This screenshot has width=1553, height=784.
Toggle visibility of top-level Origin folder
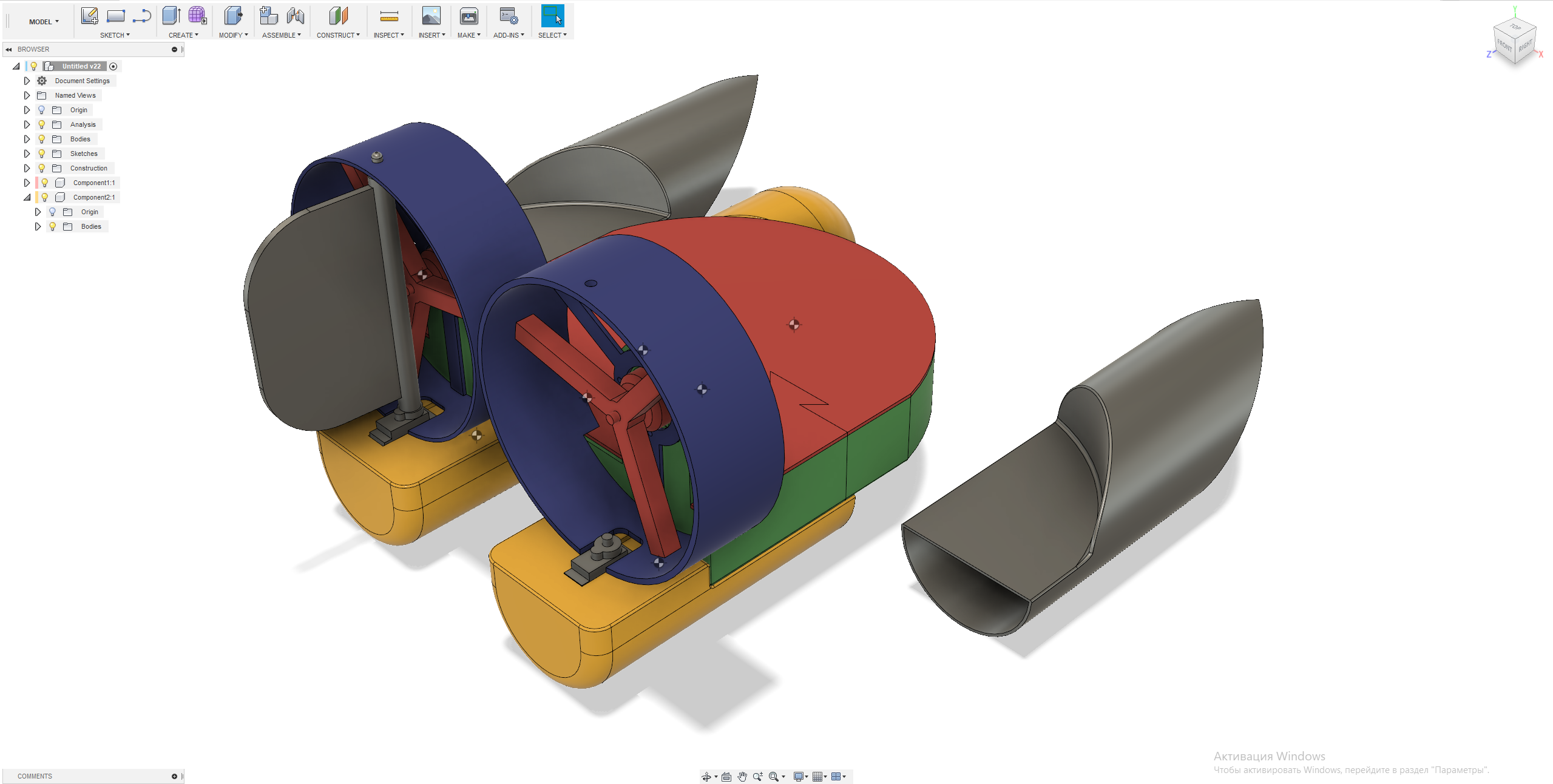coord(41,110)
